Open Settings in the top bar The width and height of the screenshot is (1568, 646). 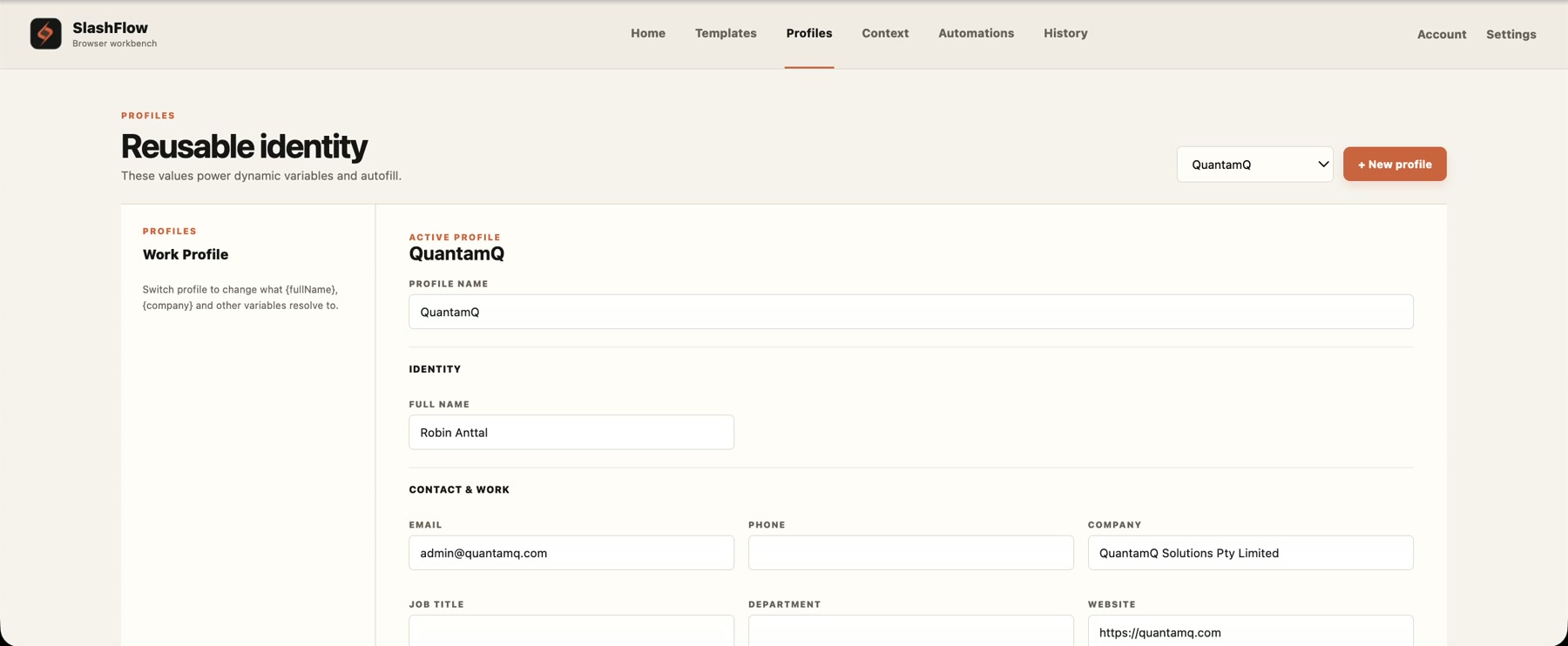[1511, 35]
